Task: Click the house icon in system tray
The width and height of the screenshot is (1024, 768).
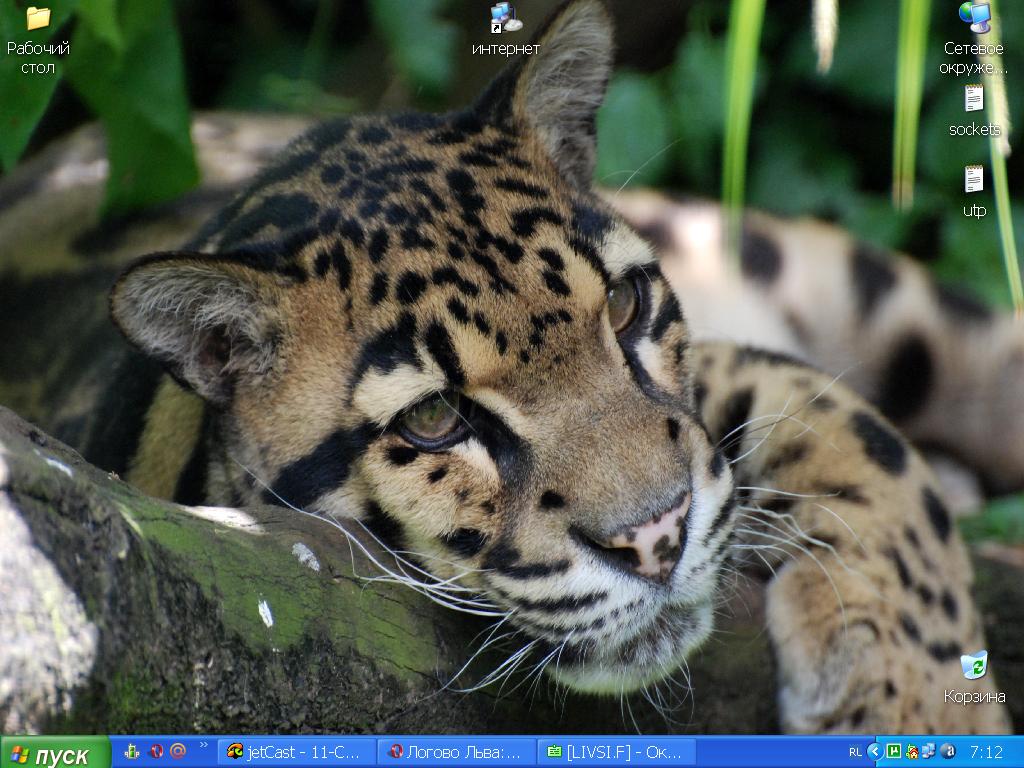Action: pos(912,751)
